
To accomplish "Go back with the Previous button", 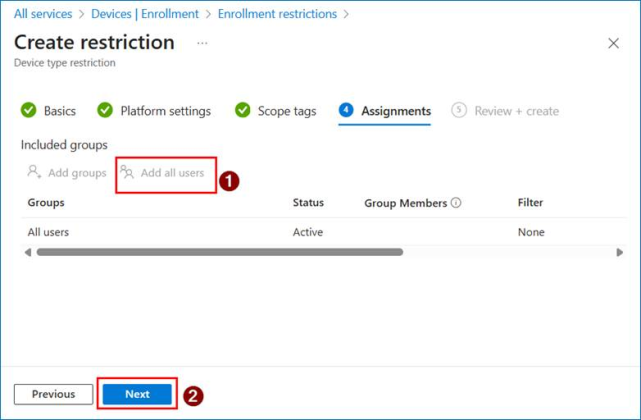I will tap(54, 394).
